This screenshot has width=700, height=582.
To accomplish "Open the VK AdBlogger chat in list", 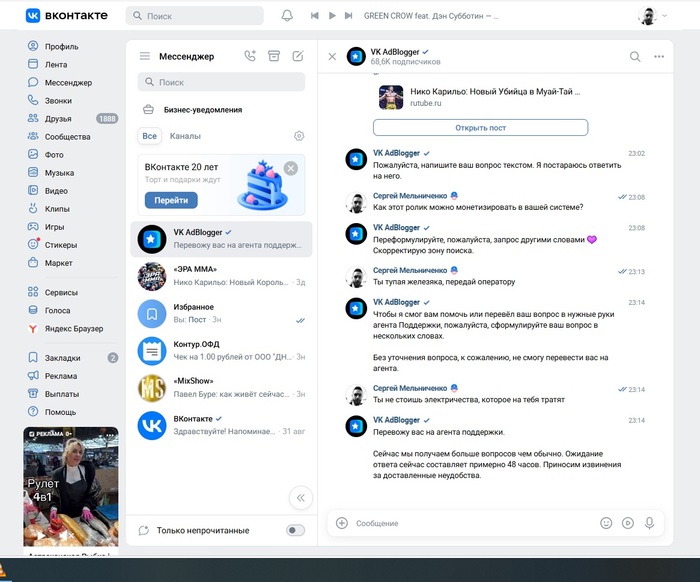I will tap(221, 239).
